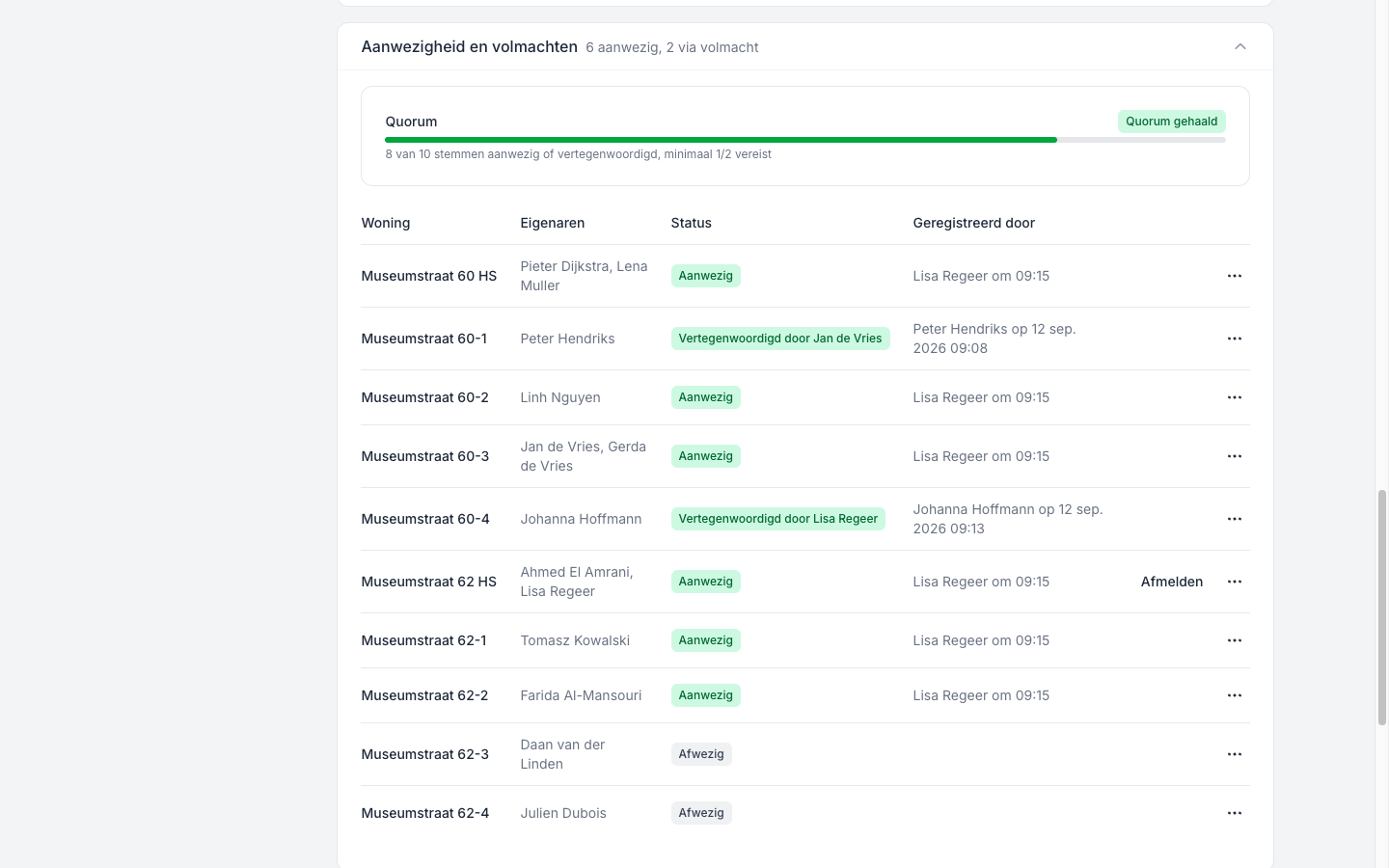Click the page vertical scrollbar thumb
1389x868 pixels.
tap(1381, 608)
